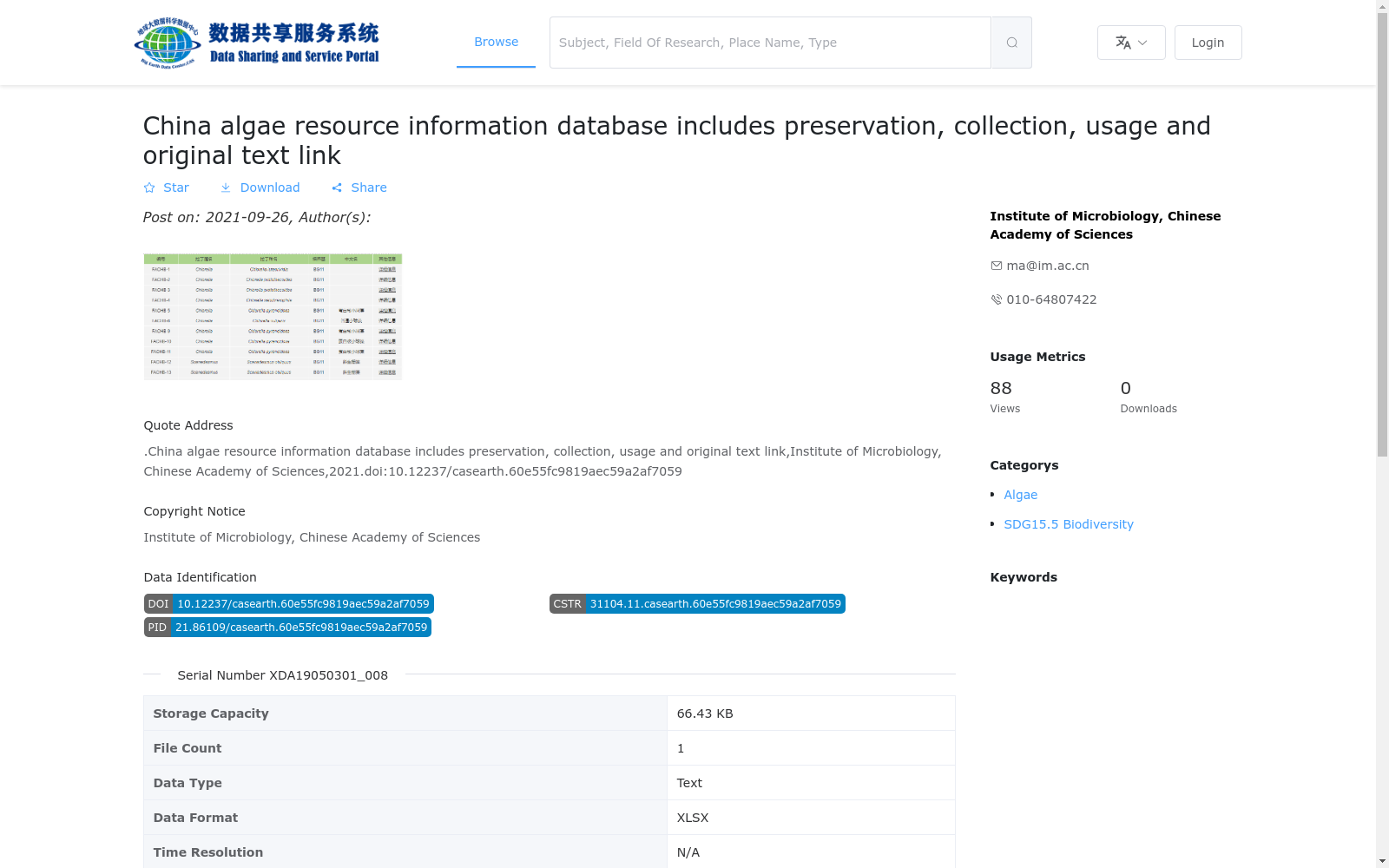
Task: Click the CSTR identifier badge
Action: 697,604
